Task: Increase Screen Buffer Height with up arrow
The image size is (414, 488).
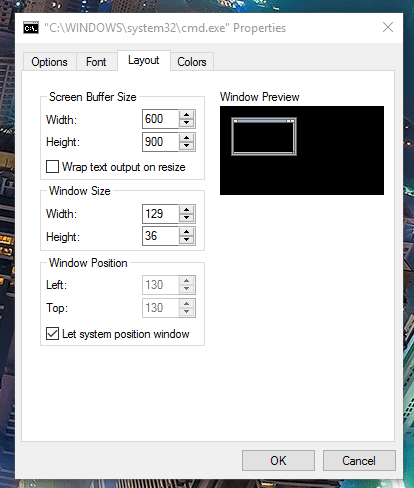Action: coord(186,138)
